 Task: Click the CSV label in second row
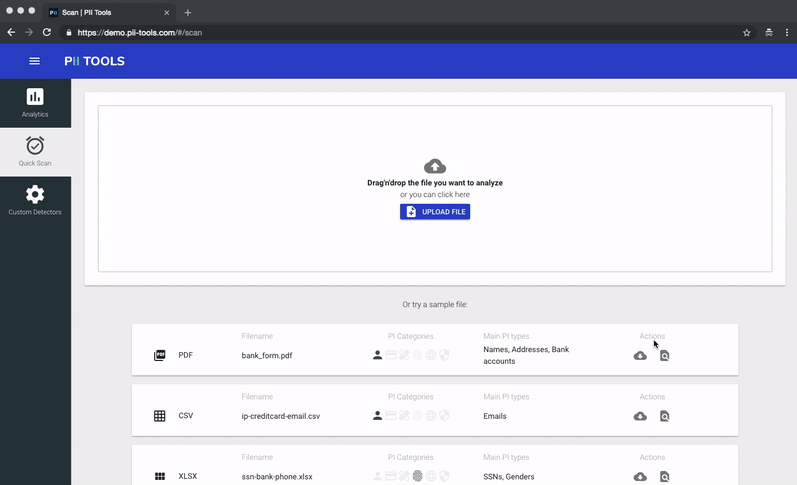(186, 415)
